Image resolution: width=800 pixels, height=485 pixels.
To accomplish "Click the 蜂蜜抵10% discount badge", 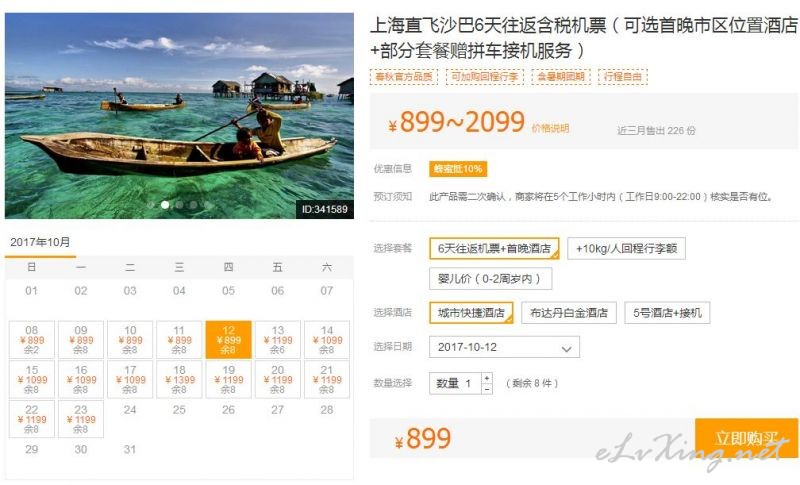I will (458, 169).
